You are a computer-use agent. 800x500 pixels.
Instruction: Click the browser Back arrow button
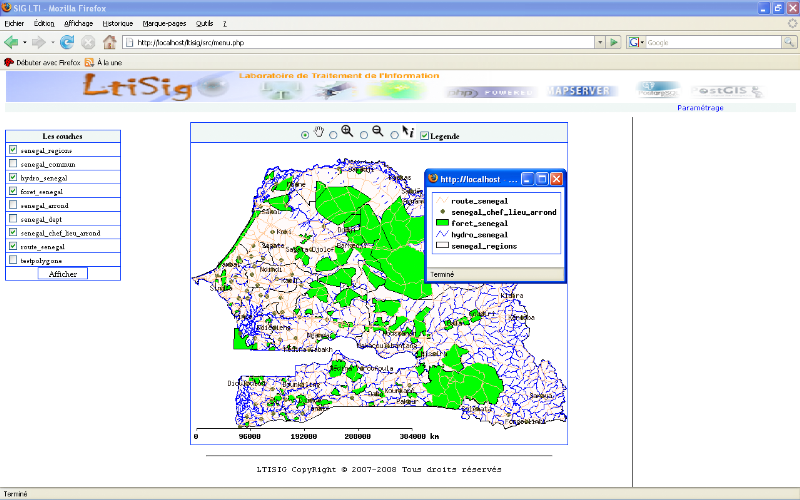pos(12,42)
